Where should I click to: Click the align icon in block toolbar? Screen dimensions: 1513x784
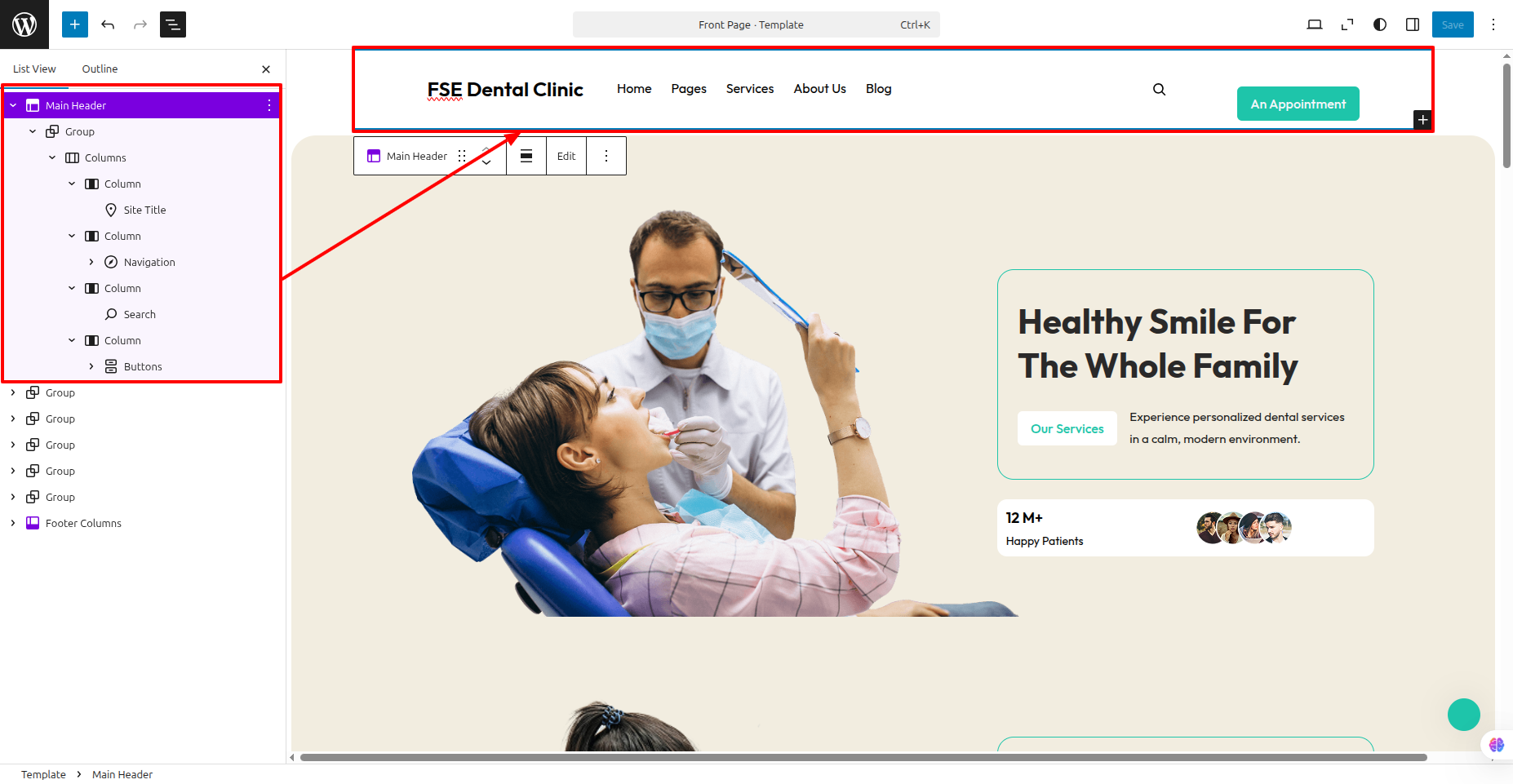click(x=526, y=156)
